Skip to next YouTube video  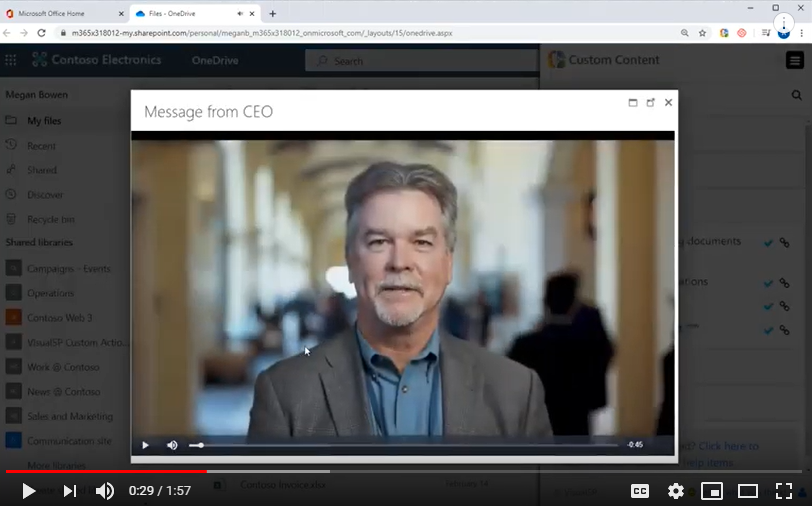tap(69, 490)
